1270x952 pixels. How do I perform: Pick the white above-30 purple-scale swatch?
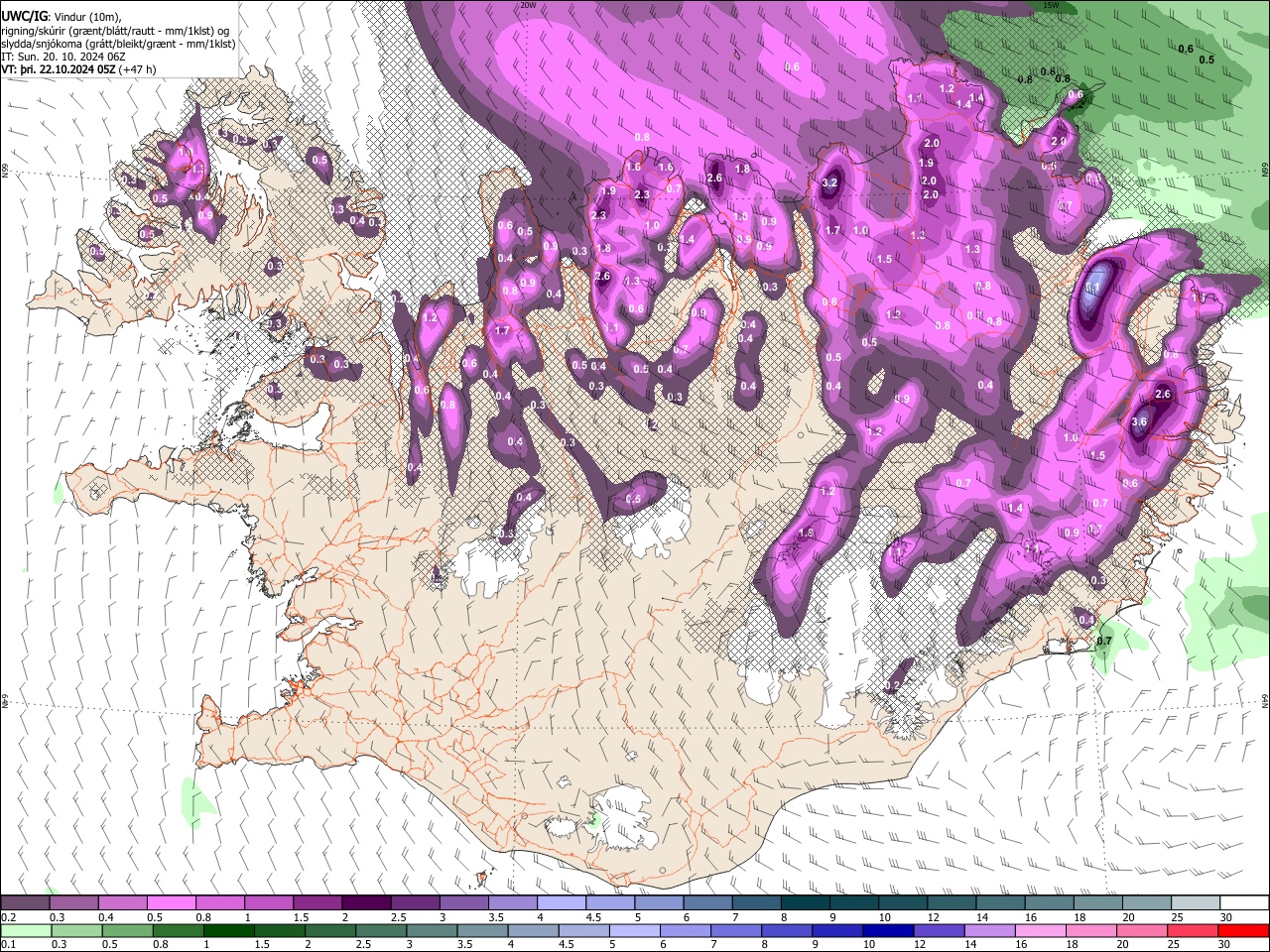(x=1244, y=903)
